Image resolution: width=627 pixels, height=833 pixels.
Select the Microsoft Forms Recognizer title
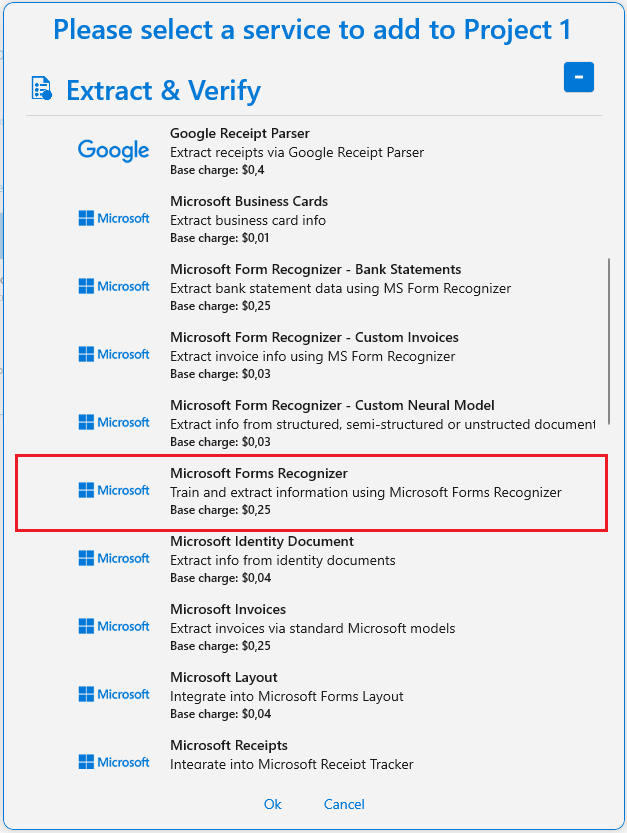(259, 473)
